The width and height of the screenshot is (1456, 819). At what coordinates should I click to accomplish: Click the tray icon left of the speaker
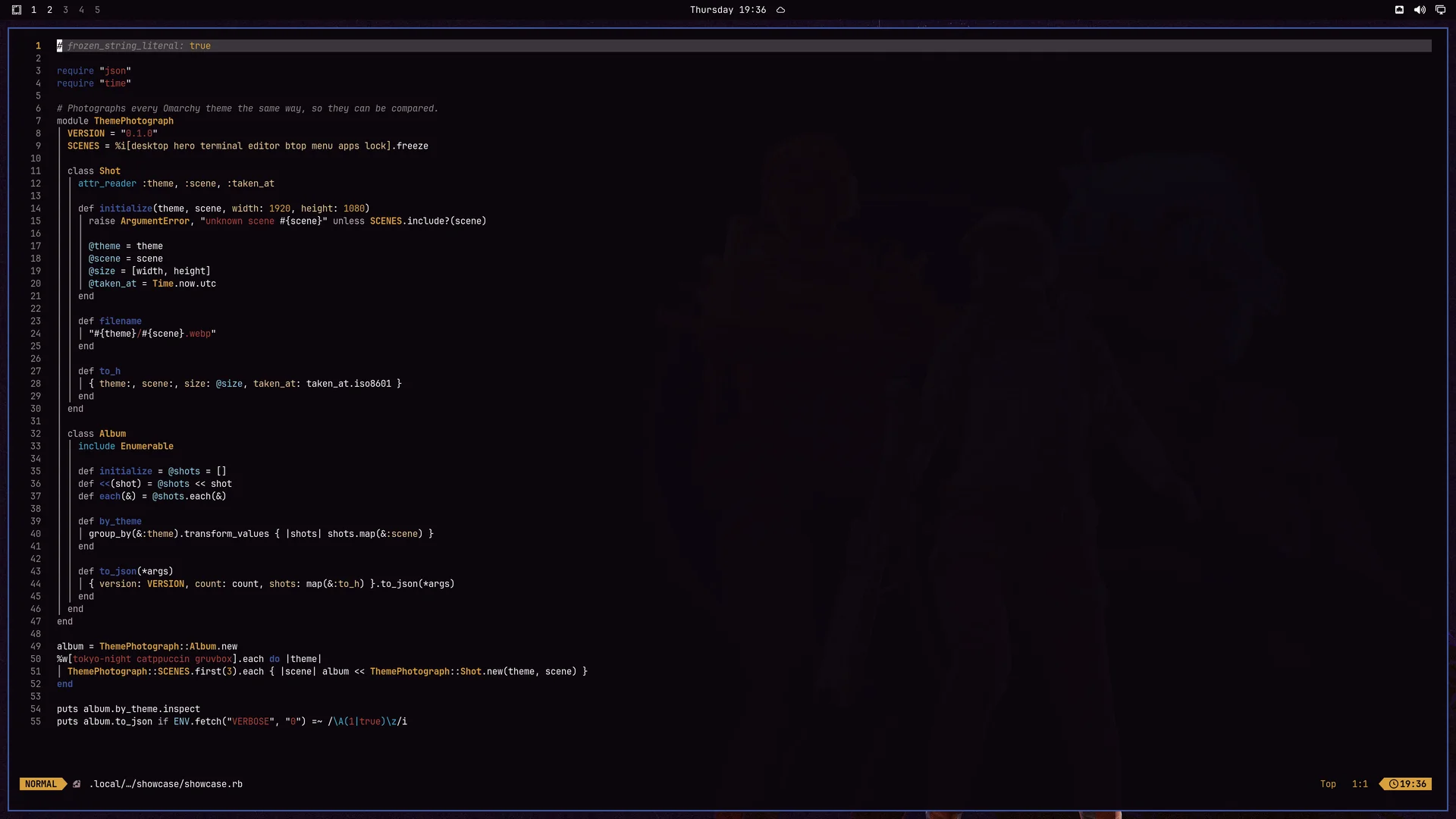click(x=1399, y=10)
